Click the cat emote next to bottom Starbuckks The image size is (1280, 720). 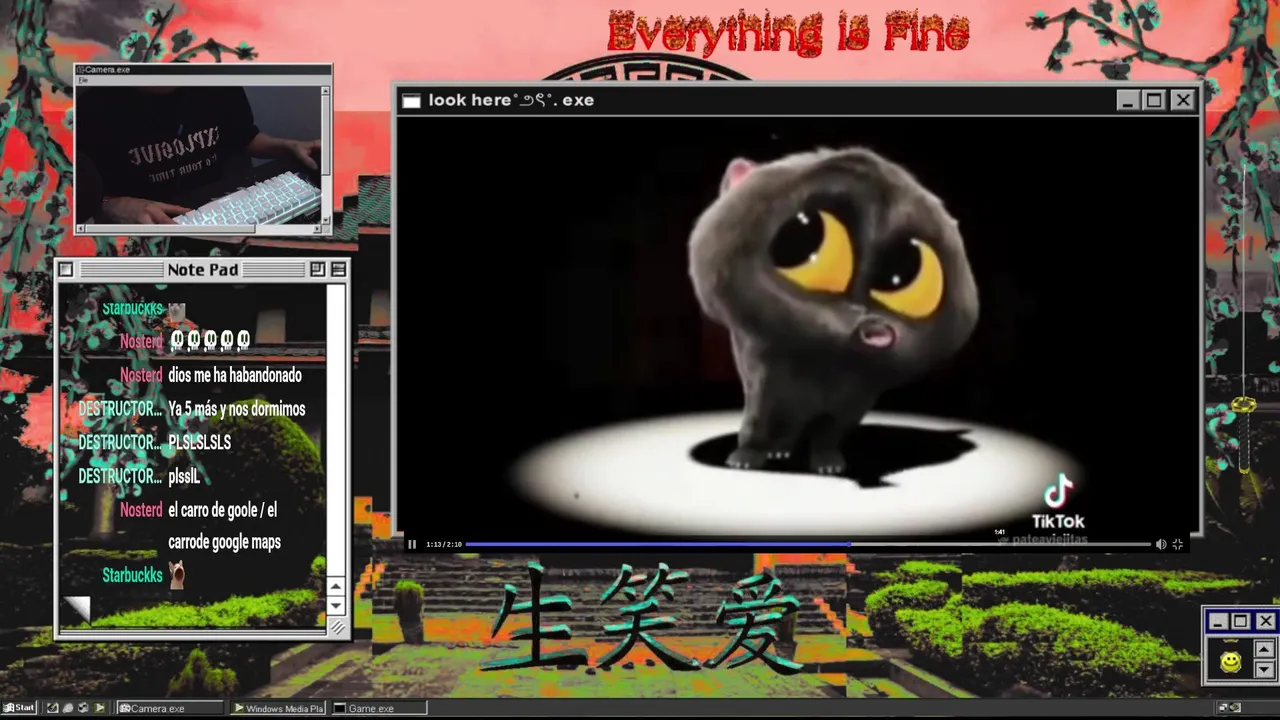pos(177,573)
